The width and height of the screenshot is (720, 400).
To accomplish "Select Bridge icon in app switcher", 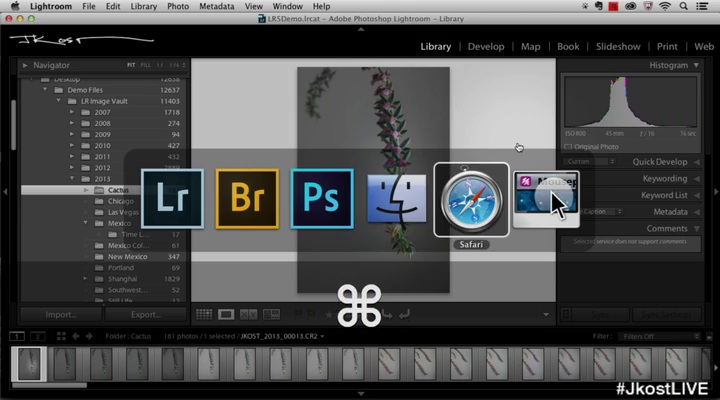I will click(247, 198).
